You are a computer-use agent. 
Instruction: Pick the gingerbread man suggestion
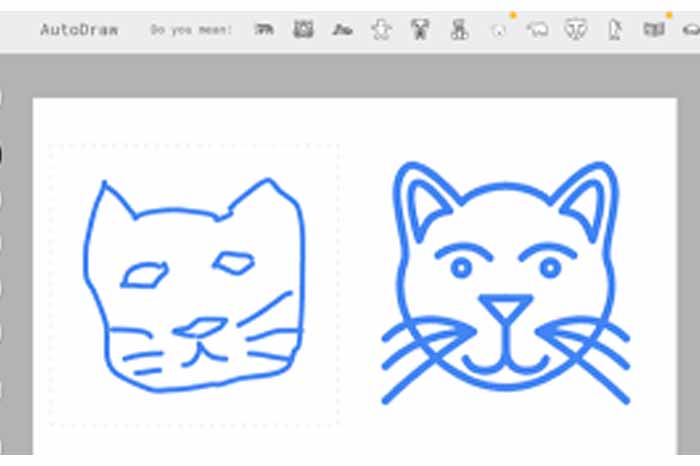(381, 30)
